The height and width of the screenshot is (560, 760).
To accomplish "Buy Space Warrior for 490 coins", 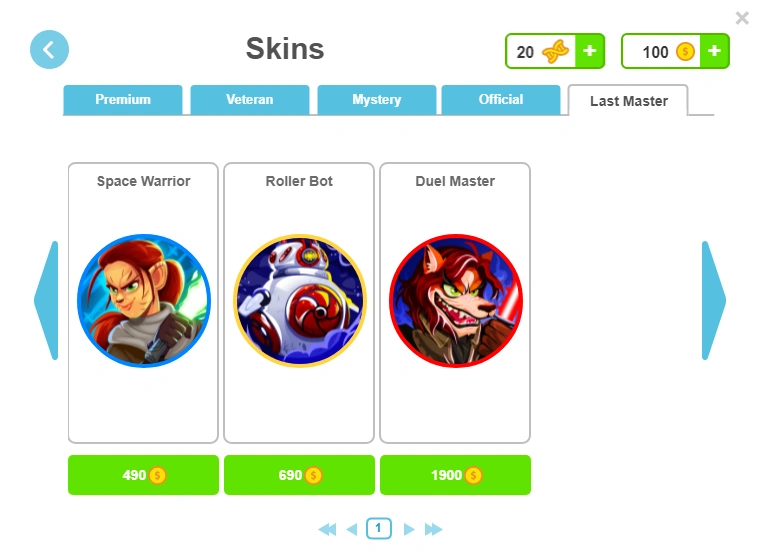I will click(x=143, y=475).
